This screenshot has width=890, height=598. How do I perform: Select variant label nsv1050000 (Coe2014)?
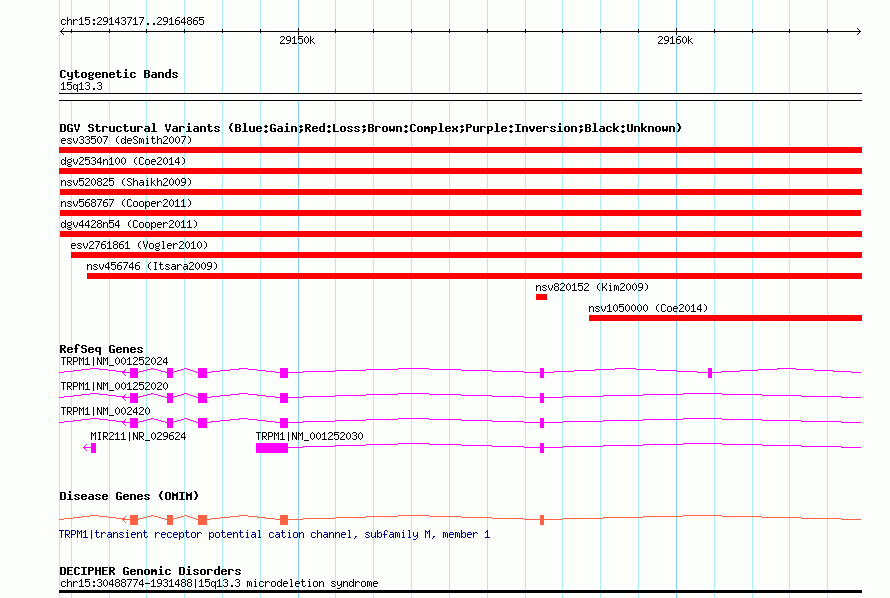[648, 308]
